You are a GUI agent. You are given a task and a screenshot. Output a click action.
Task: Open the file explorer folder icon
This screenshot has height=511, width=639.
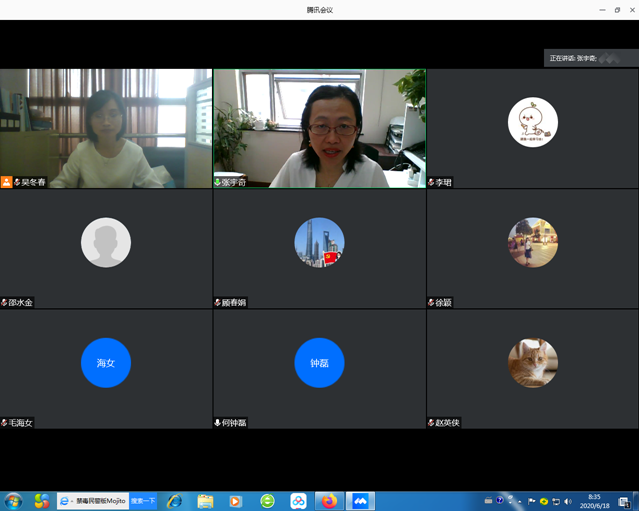pyautogui.click(x=205, y=500)
